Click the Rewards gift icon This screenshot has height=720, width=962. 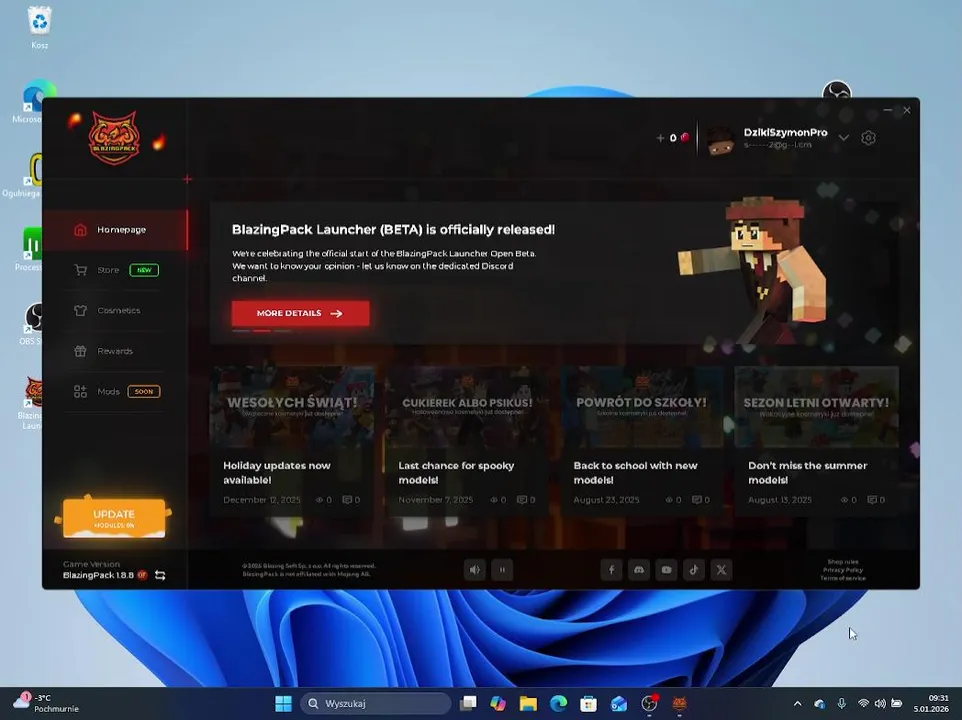(x=80, y=351)
